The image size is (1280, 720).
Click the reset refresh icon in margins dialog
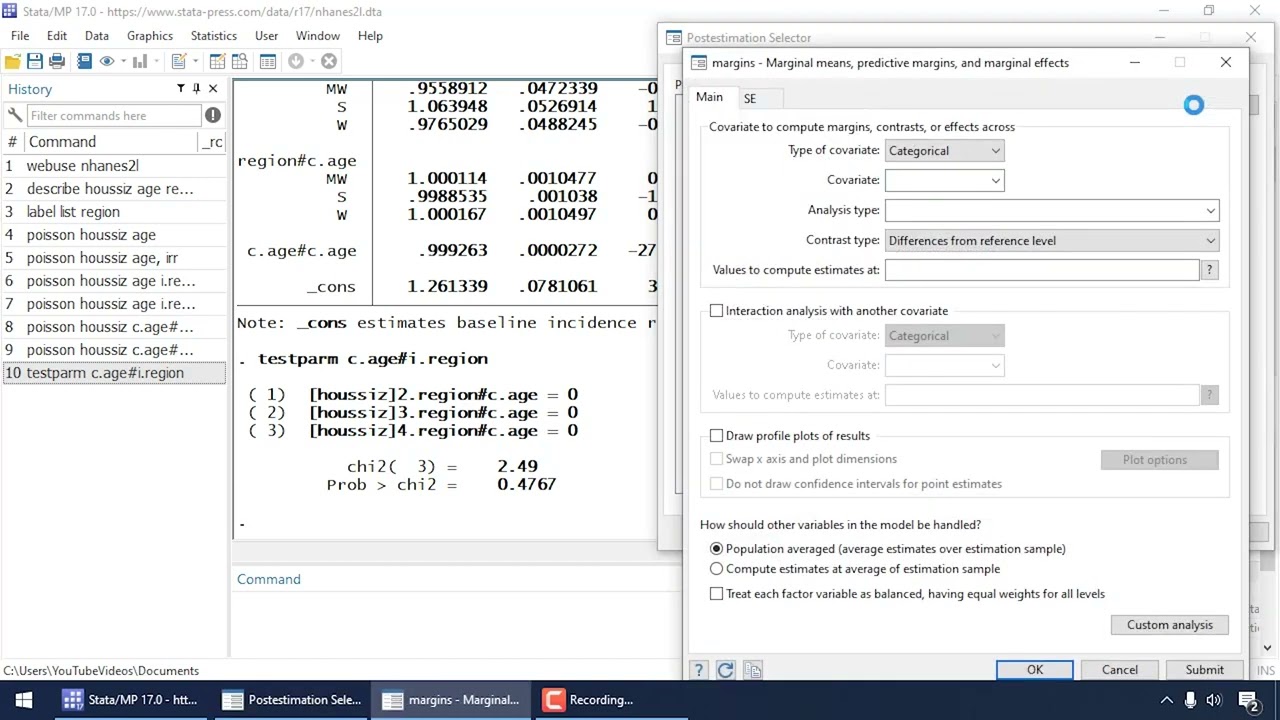tap(725, 670)
